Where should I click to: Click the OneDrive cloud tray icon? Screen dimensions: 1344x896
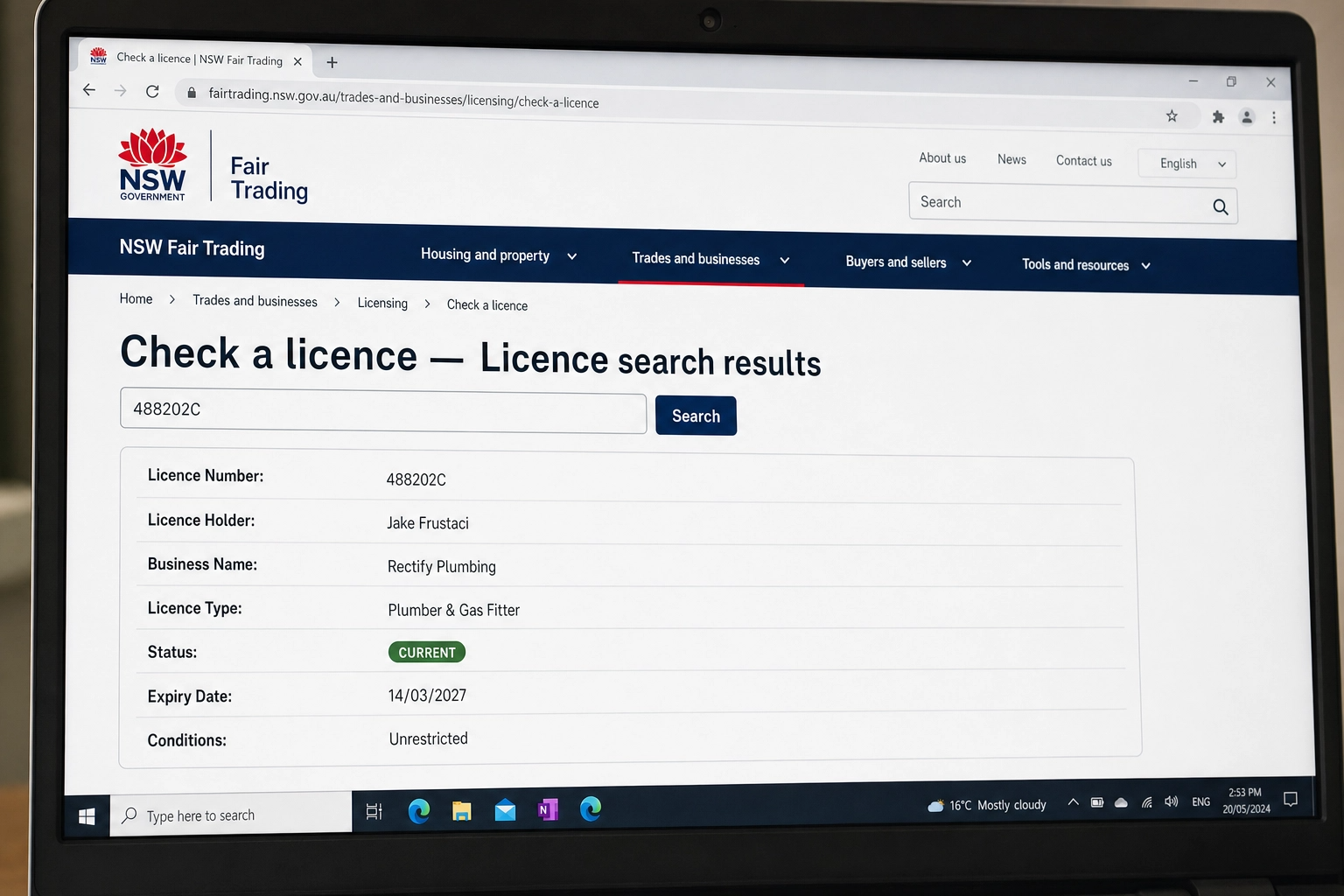1121,801
